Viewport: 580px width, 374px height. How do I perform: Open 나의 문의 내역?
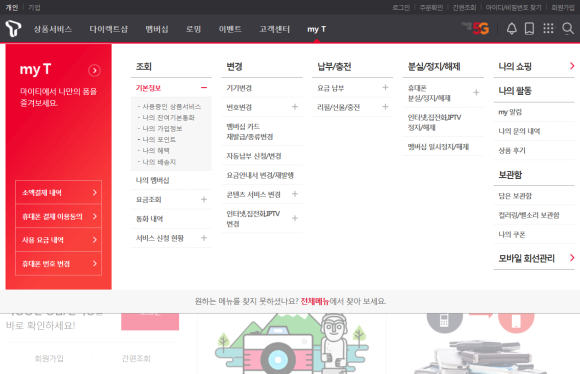[519, 131]
